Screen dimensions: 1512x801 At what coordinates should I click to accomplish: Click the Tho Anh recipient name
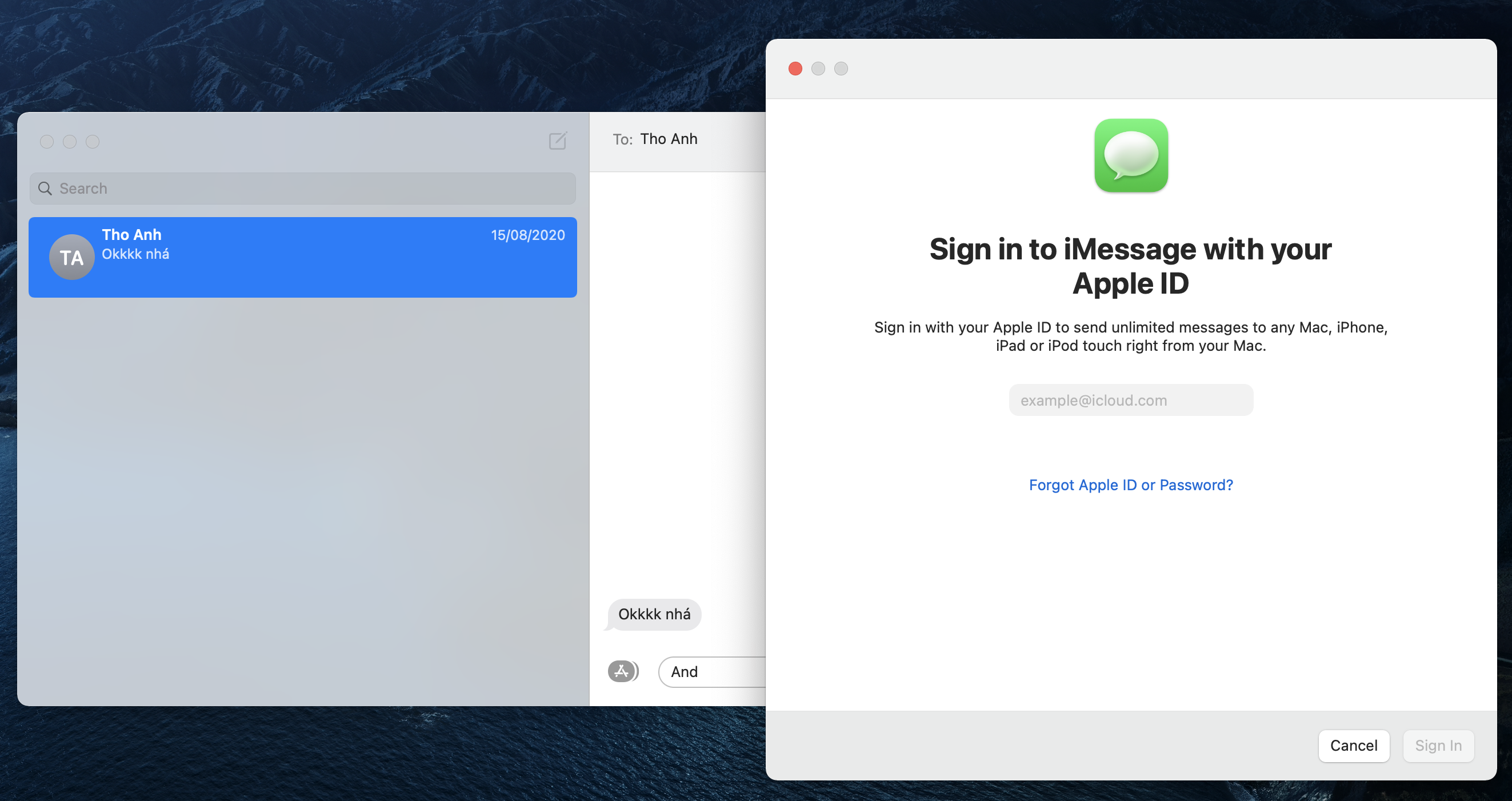pyautogui.click(x=669, y=139)
